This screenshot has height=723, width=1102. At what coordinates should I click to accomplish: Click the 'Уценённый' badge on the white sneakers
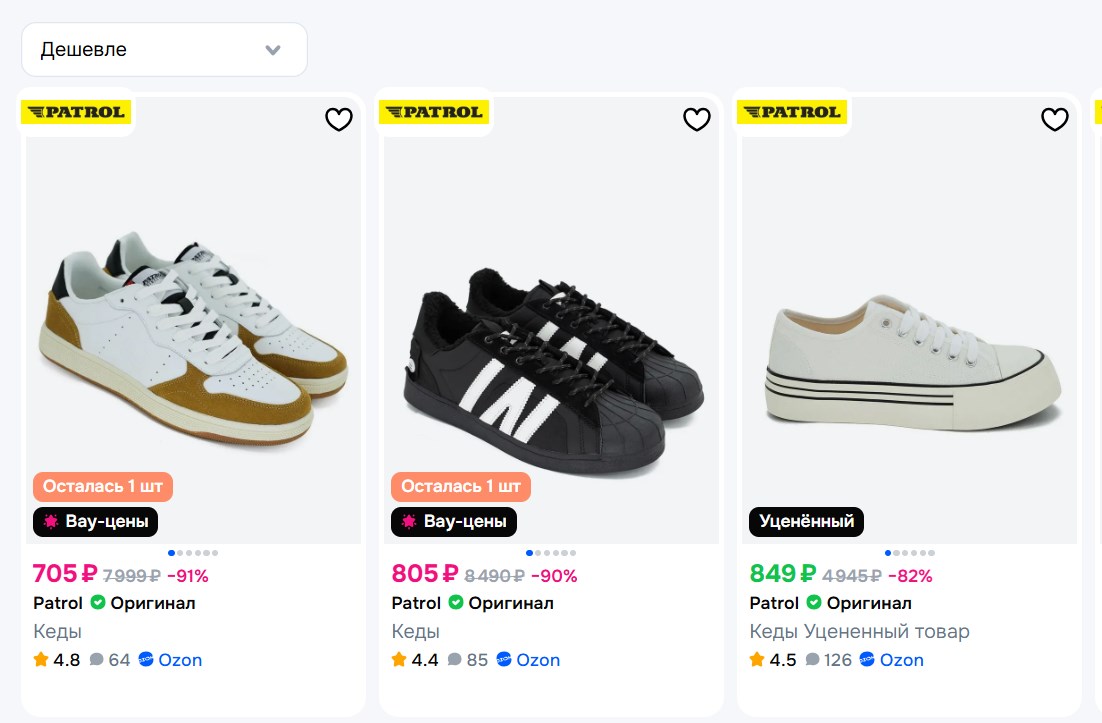click(806, 521)
